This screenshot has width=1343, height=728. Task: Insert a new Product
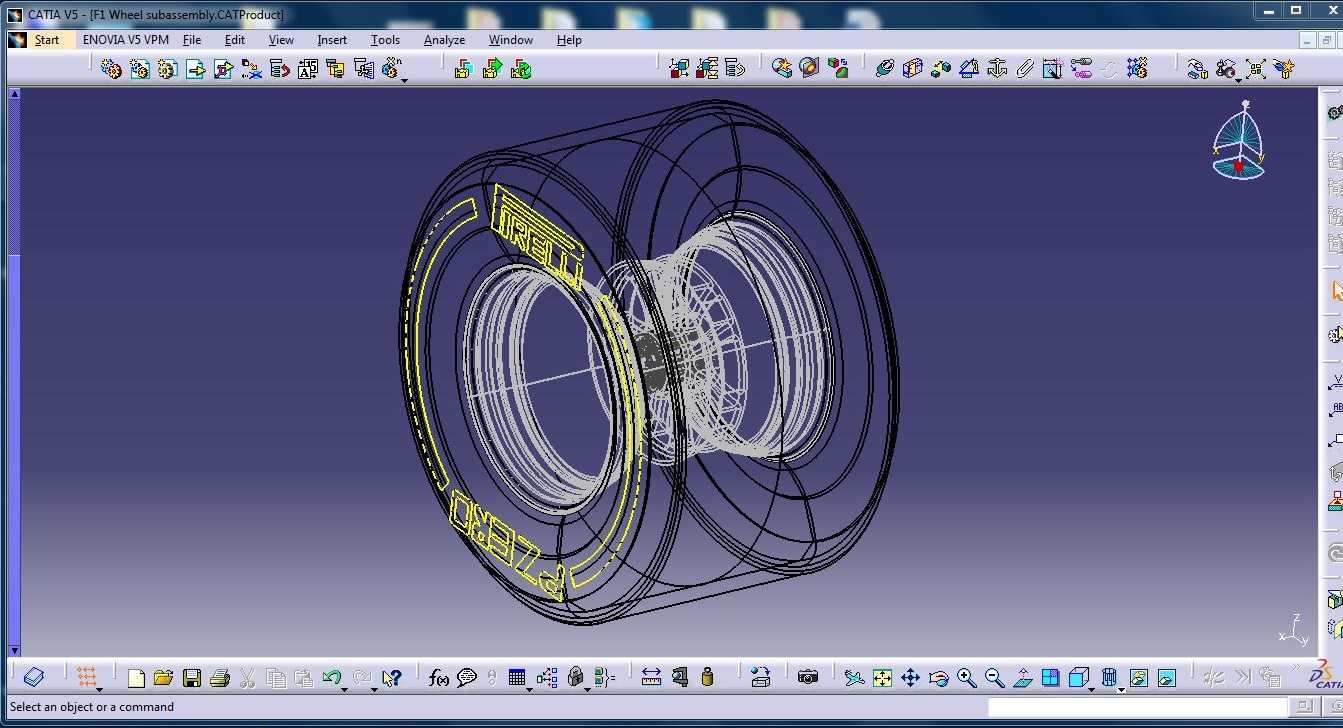click(140, 68)
